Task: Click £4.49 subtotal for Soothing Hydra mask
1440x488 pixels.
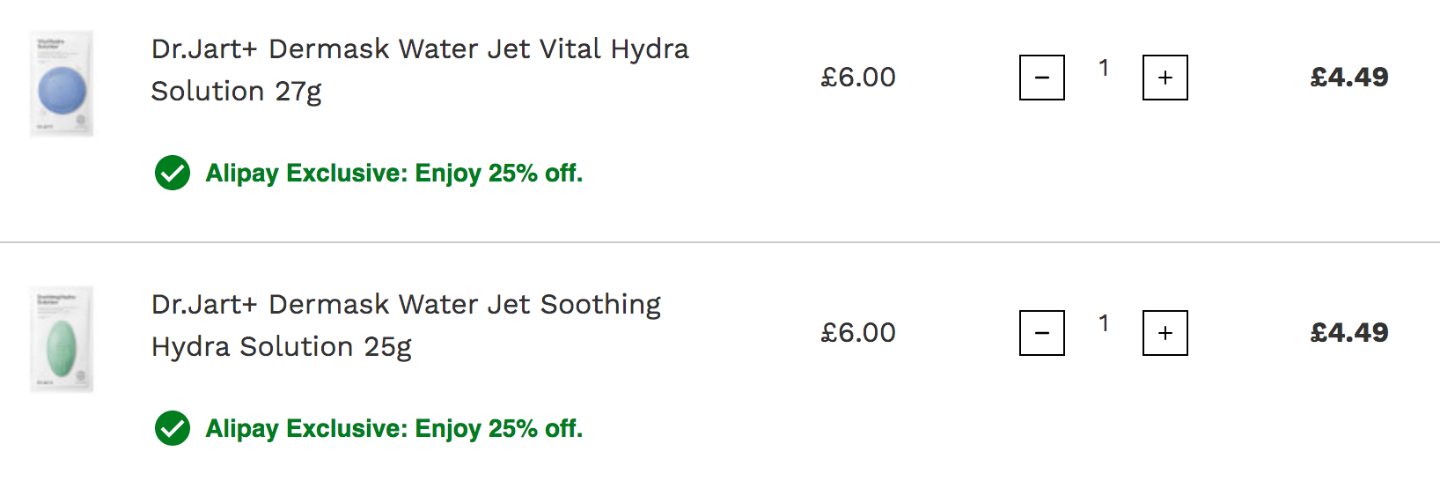Action: pyautogui.click(x=1349, y=332)
